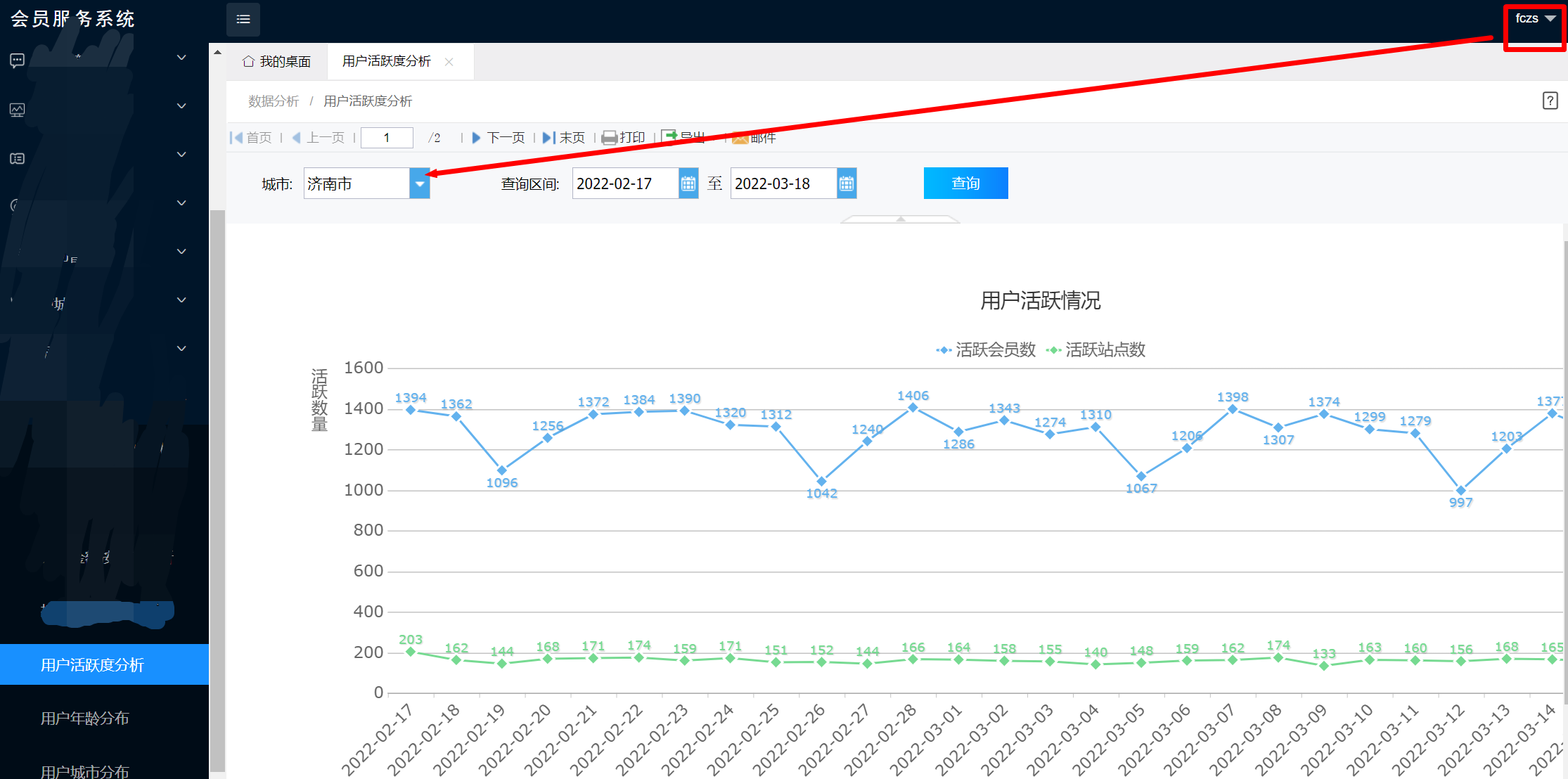Click the start date field 2022-02-17
The width and height of the screenshot is (1568, 779).
(625, 184)
